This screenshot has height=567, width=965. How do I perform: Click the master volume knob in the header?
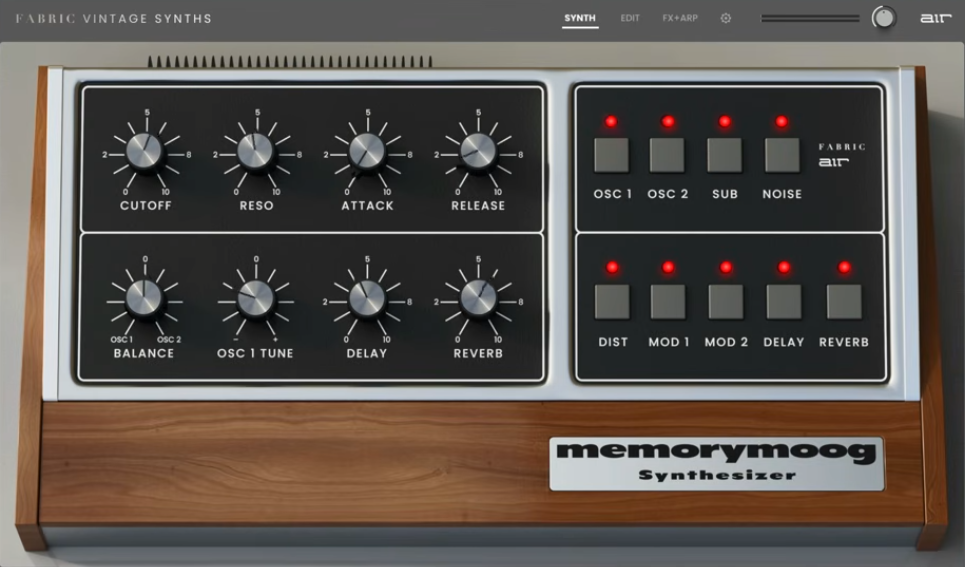[x=884, y=18]
